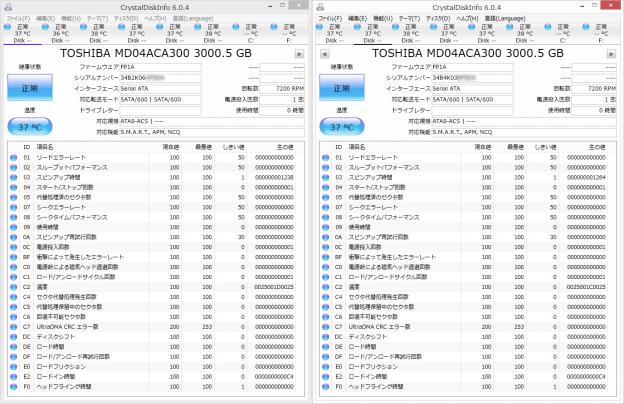Click status circle of row 05 in left window
Viewport: 624px width, 404px height.
point(14,197)
